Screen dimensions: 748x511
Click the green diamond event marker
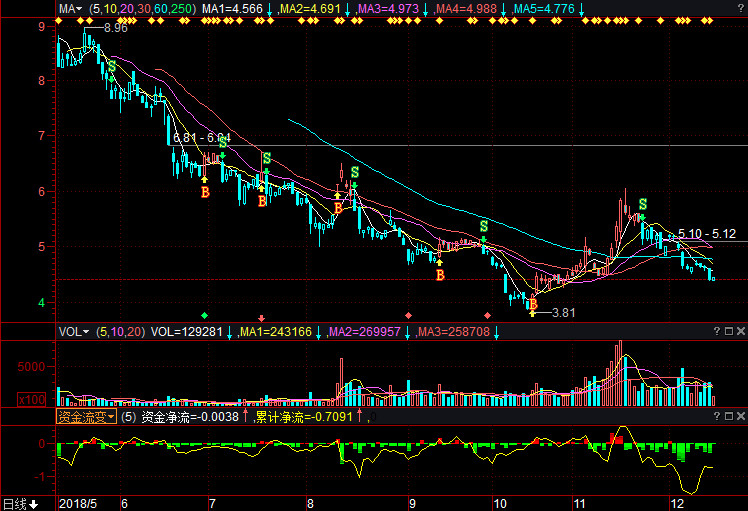point(205,315)
